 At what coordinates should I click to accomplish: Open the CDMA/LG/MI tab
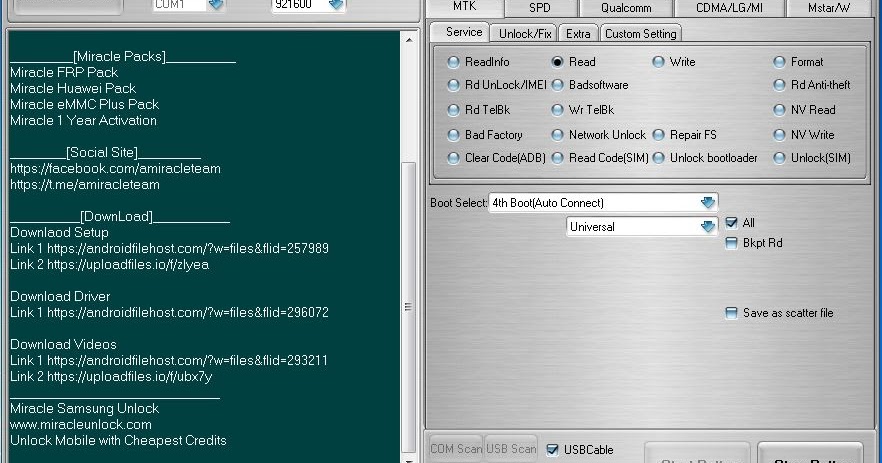pyautogui.click(x=729, y=8)
